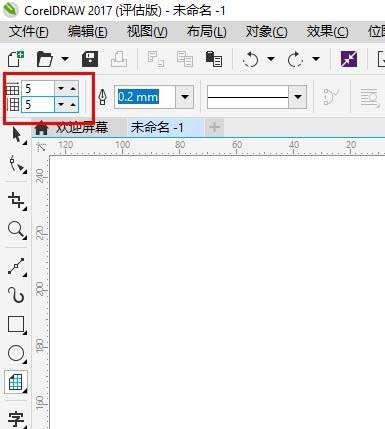
Task: Open the Undo history dropdown arrow
Action: click(x=271, y=59)
